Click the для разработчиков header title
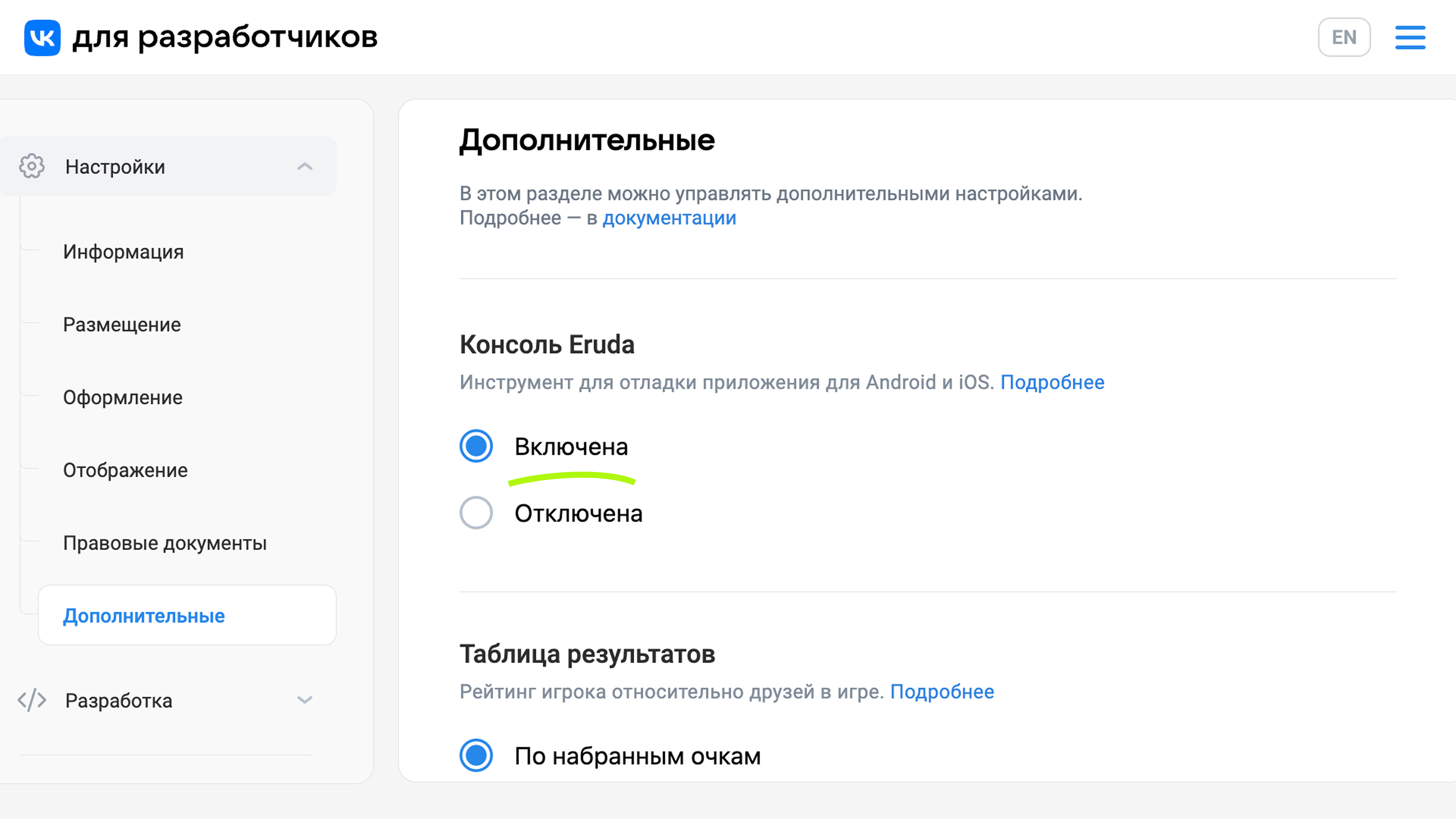The image size is (1456, 819). (225, 38)
